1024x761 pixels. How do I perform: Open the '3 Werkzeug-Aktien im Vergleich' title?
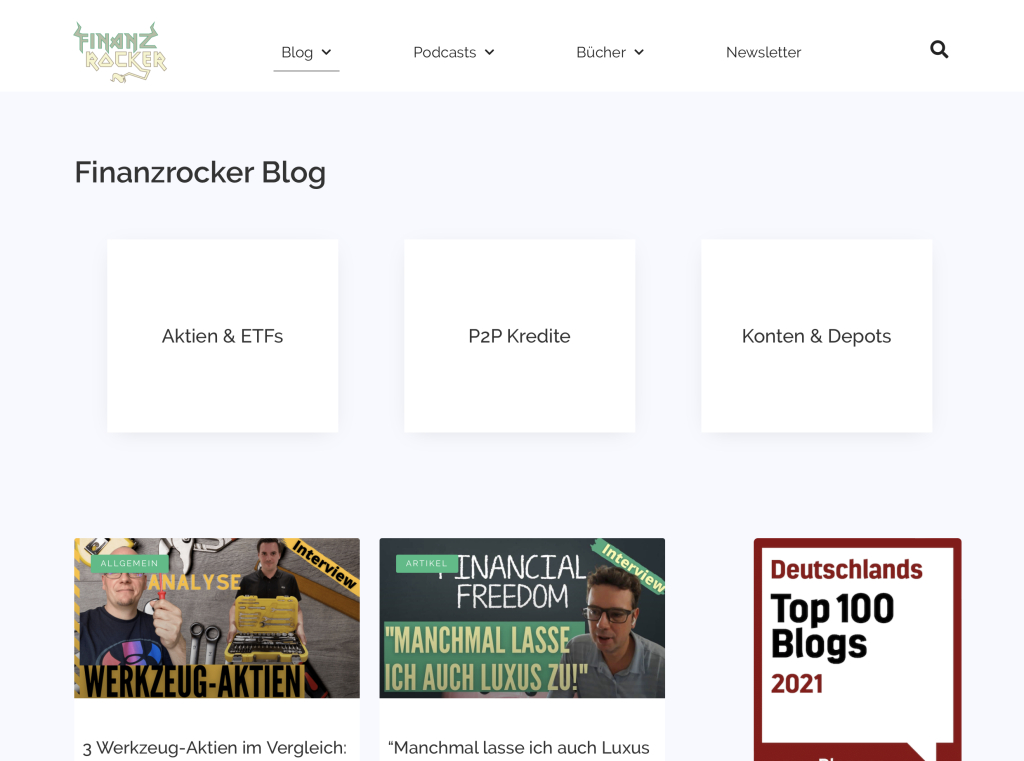(215, 748)
